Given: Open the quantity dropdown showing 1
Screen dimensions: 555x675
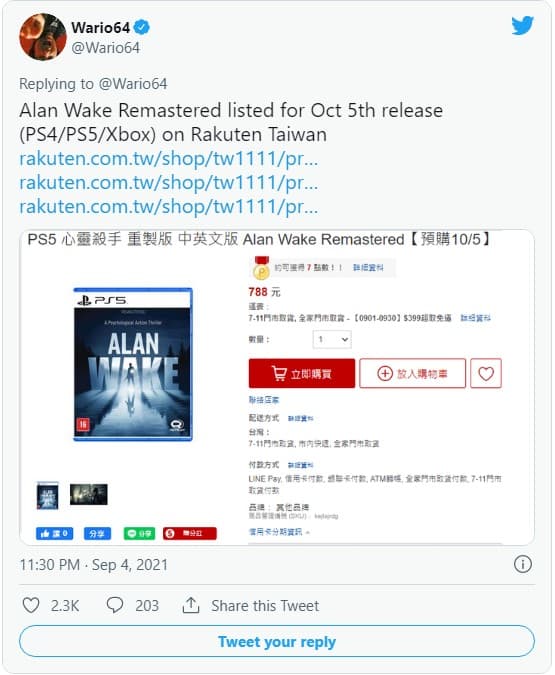Looking at the screenshot, I should [332, 339].
